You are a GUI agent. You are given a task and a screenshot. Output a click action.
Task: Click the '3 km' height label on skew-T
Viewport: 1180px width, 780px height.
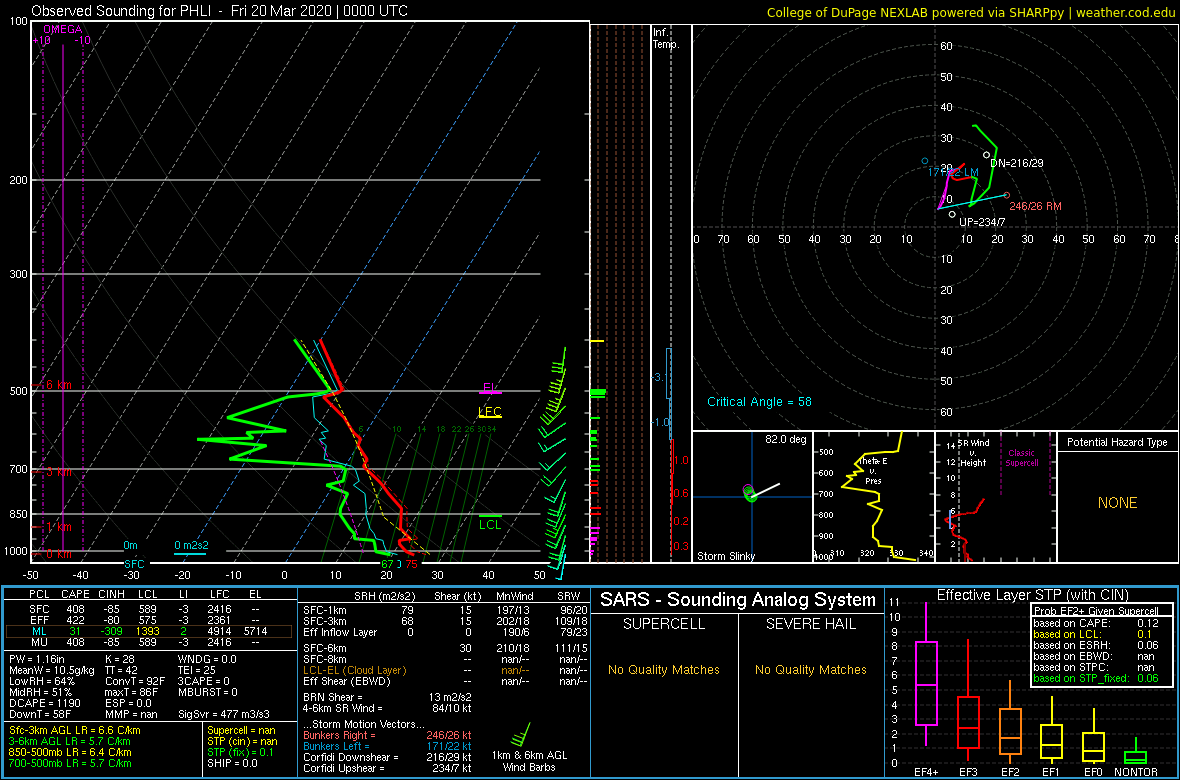57,472
